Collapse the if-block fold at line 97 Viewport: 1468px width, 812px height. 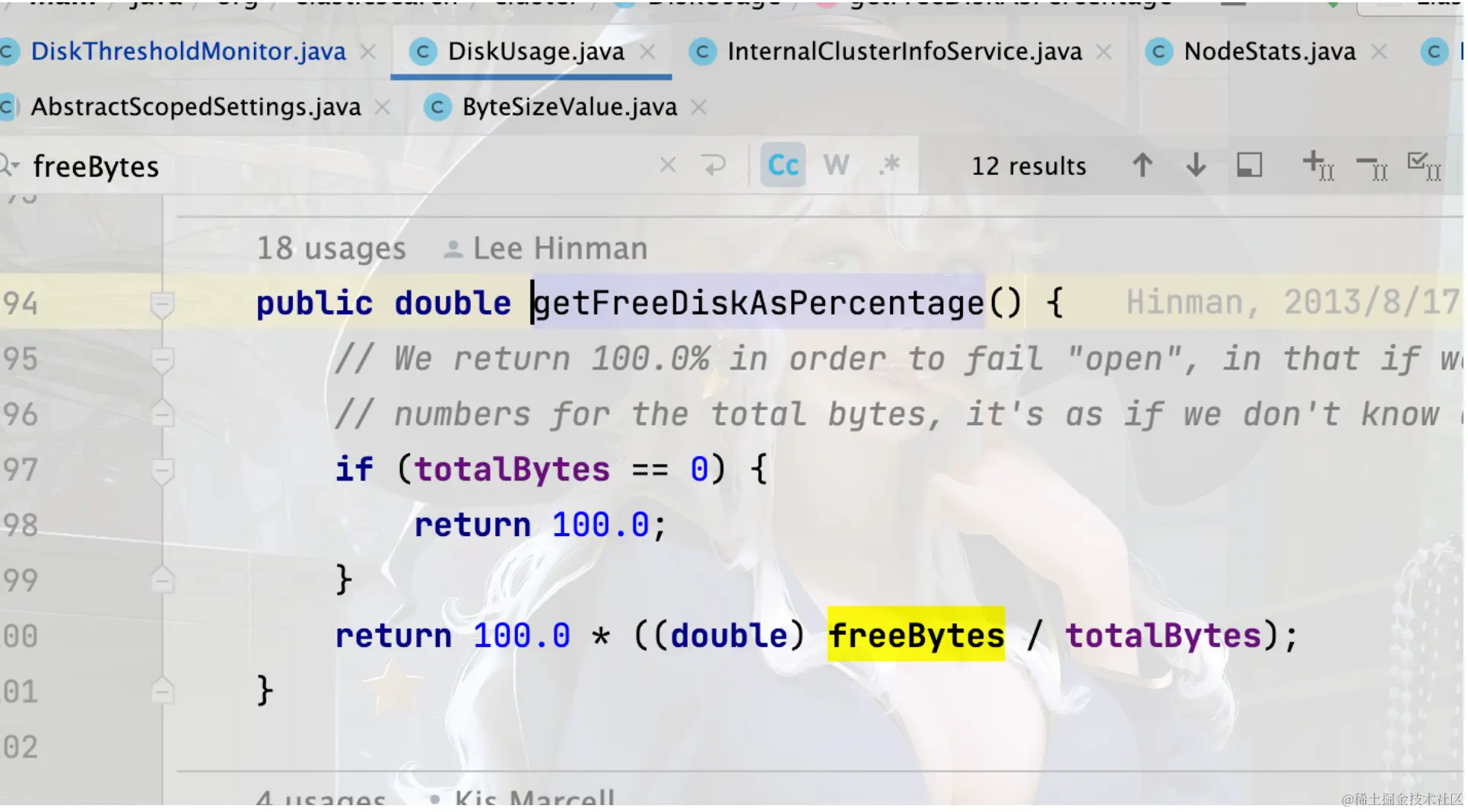pos(162,470)
